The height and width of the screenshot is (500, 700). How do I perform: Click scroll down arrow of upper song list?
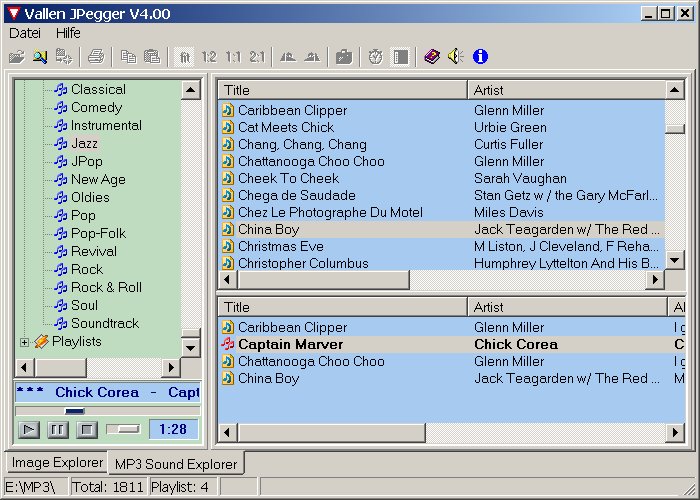[x=675, y=260]
